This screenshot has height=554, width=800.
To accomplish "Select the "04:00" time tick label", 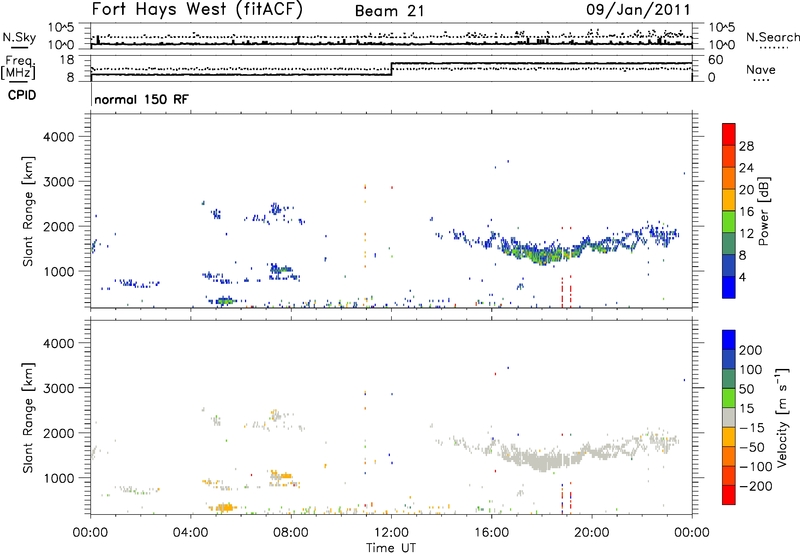I will [191, 533].
